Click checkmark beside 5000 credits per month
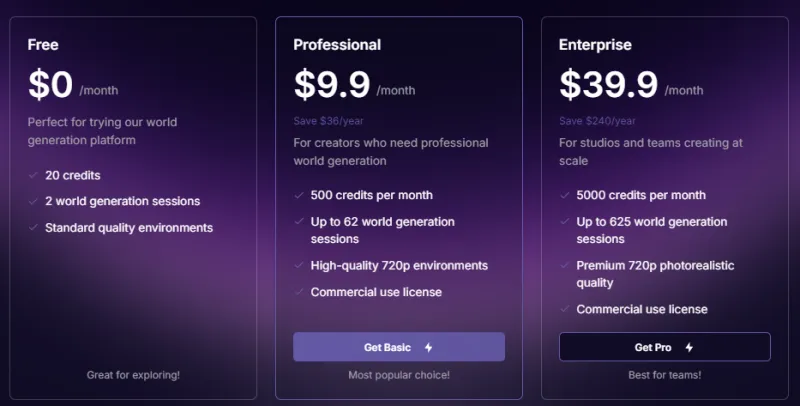Viewport: 800px width, 406px height. [x=565, y=195]
